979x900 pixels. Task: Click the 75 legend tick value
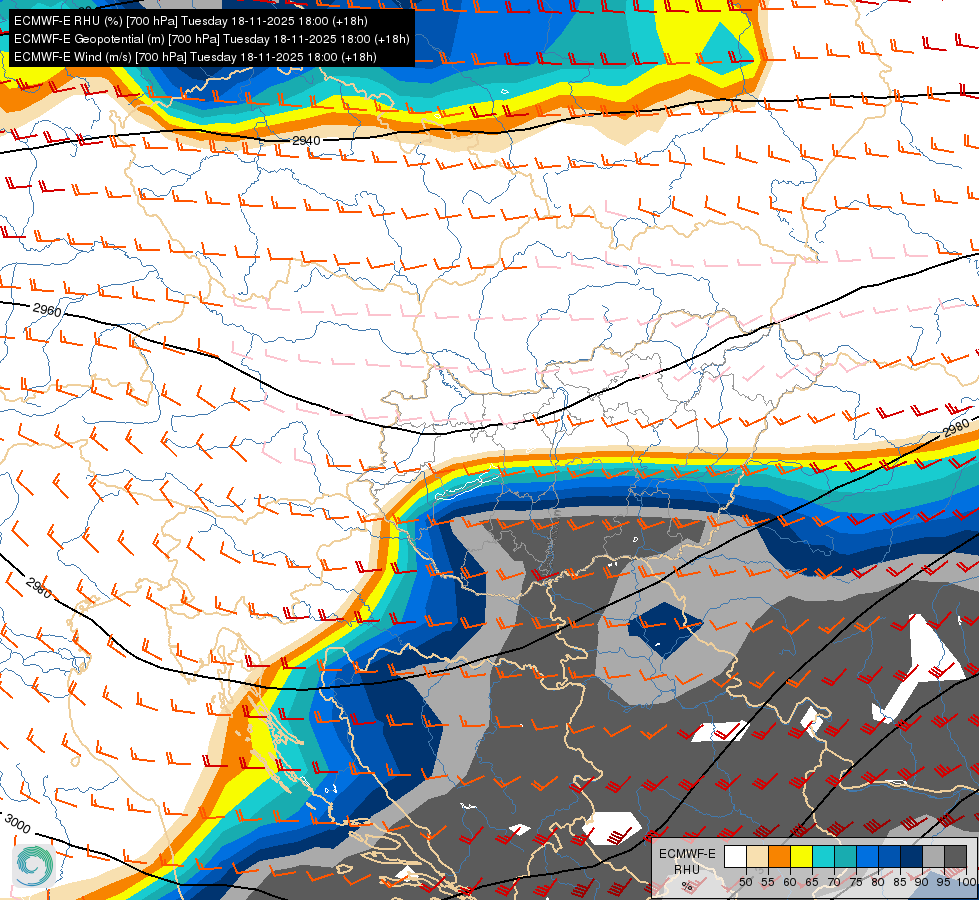856,882
